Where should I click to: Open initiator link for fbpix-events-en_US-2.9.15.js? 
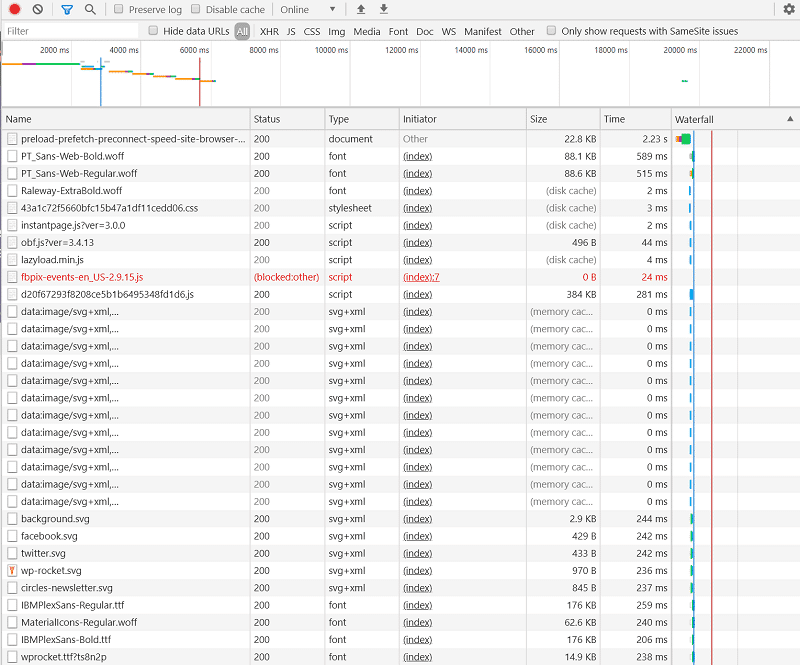[x=421, y=277]
